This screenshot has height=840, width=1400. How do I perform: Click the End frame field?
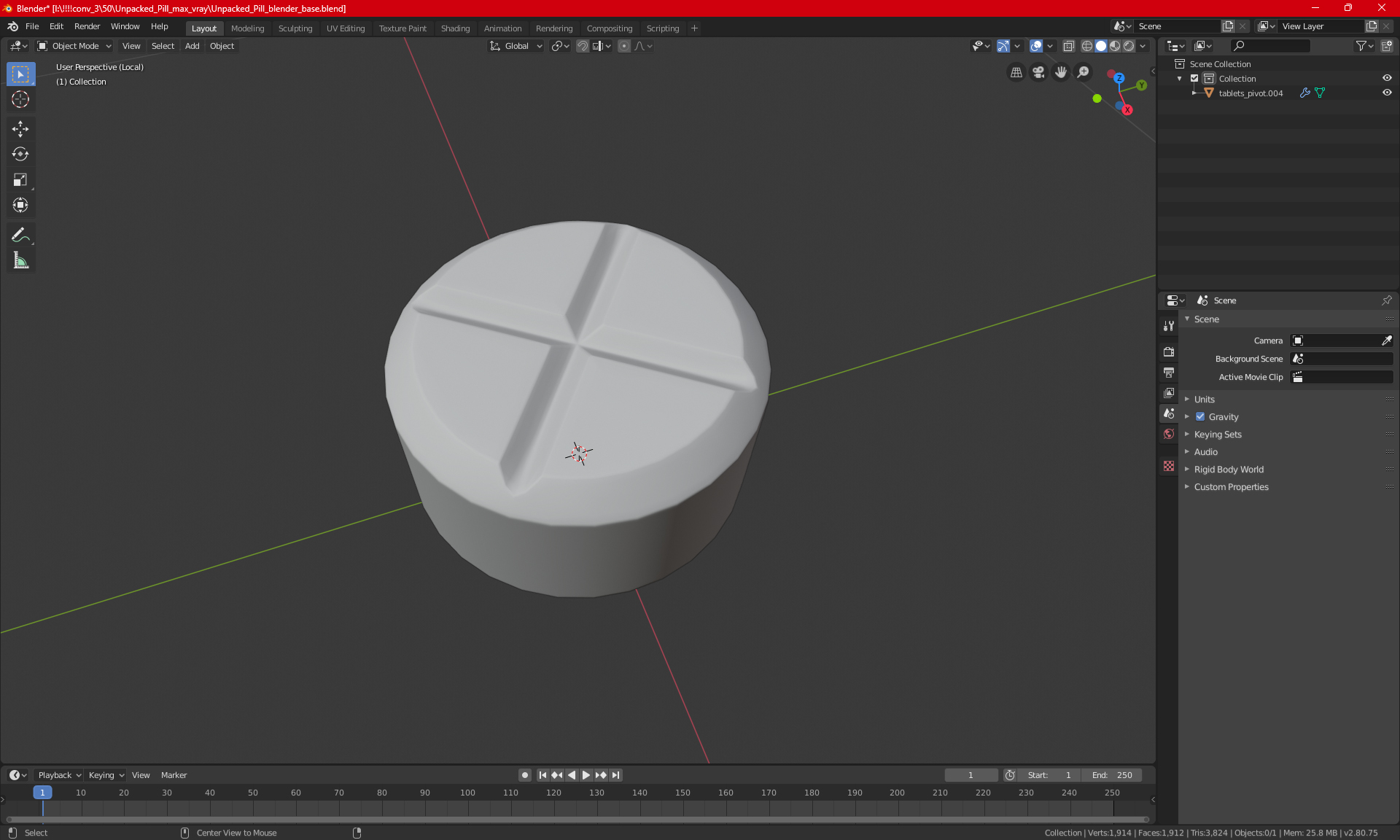[1112, 775]
